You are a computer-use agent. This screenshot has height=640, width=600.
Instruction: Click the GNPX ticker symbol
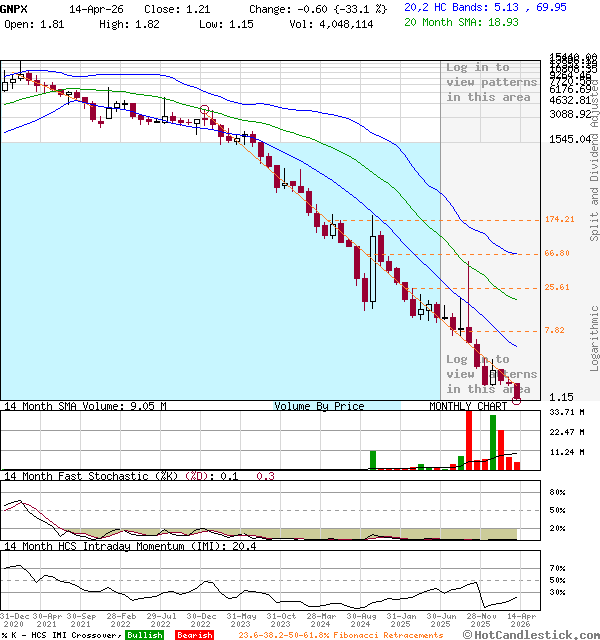(x=14, y=7)
